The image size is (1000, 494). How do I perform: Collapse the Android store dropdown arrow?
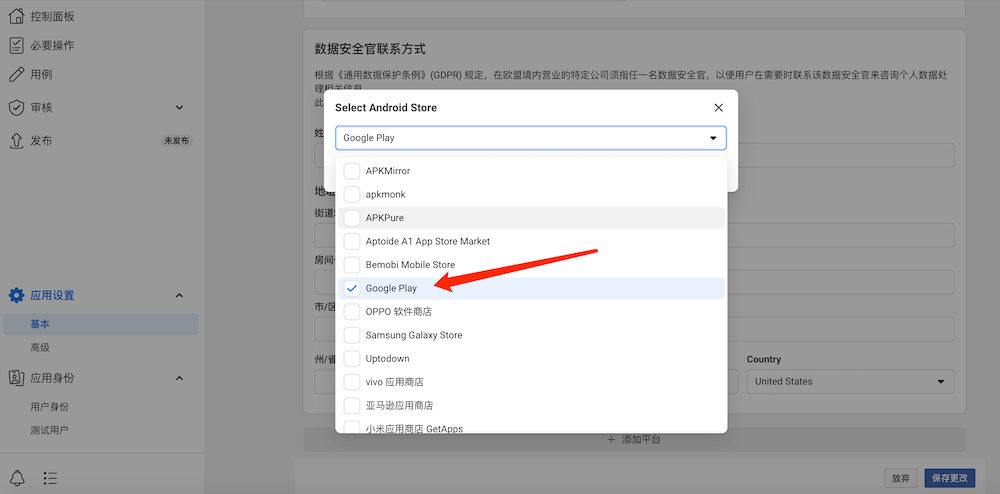click(713, 138)
